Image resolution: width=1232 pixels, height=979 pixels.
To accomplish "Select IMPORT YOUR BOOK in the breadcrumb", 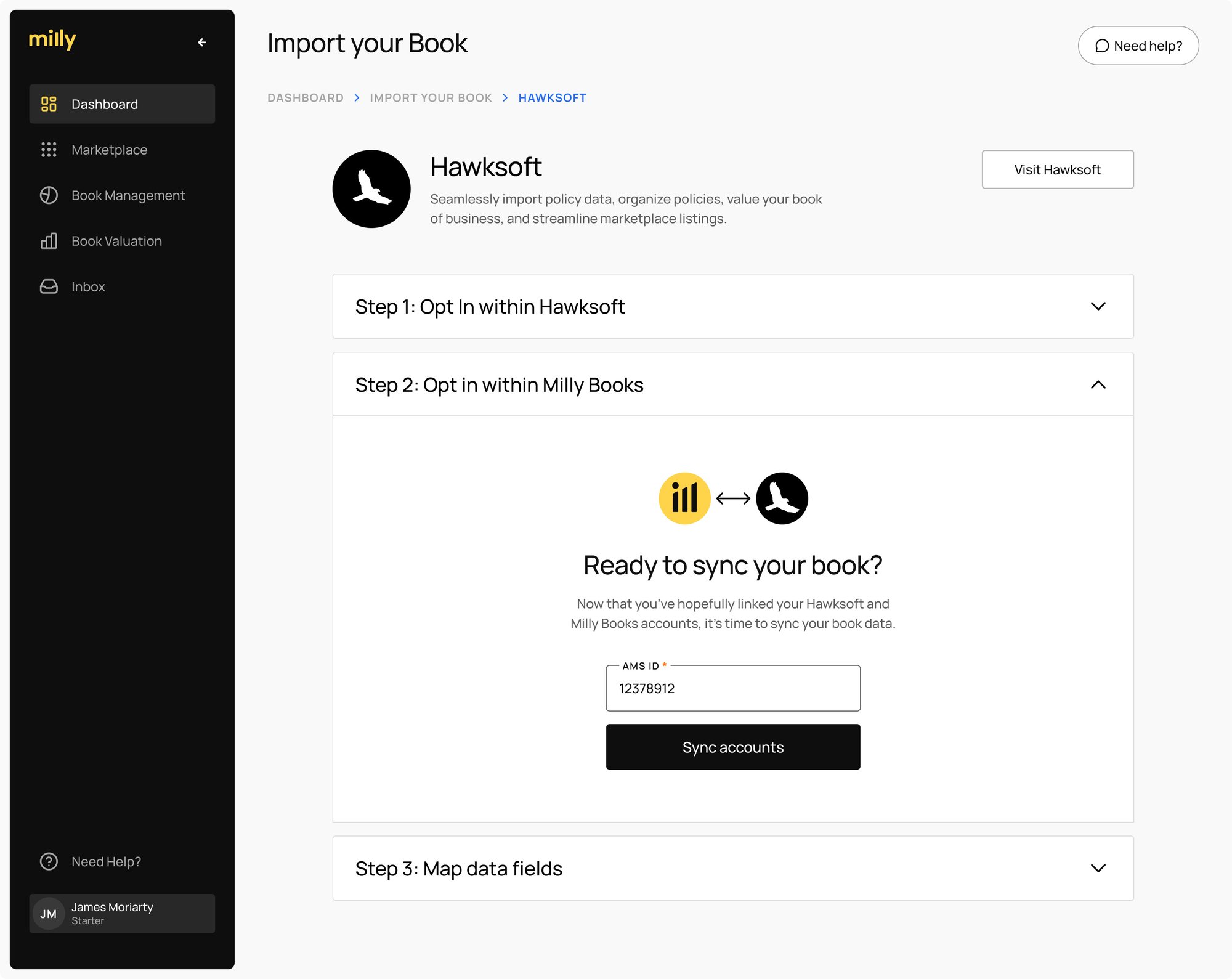I will coord(431,97).
